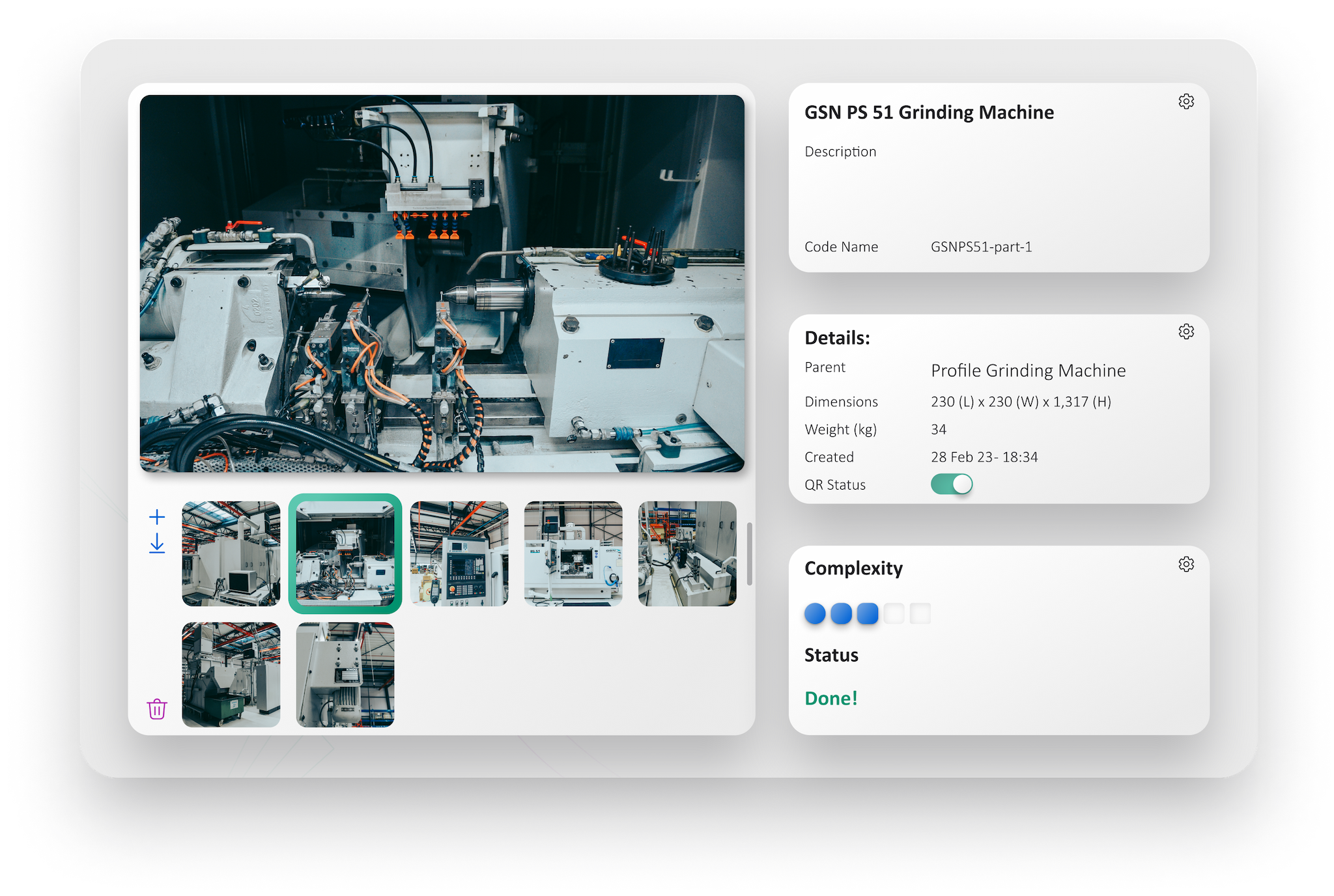Click the GSN PS 51 Grinding Machine title

(x=929, y=113)
